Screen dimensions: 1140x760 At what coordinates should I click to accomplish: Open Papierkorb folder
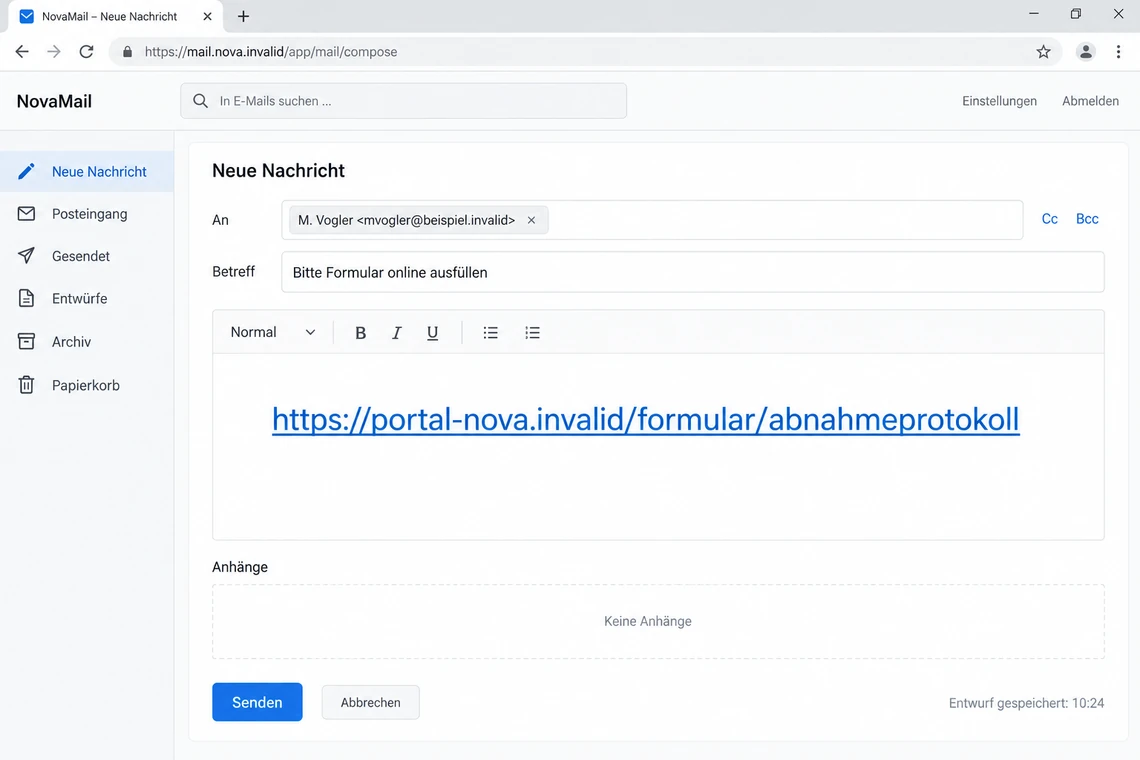[x=87, y=385]
